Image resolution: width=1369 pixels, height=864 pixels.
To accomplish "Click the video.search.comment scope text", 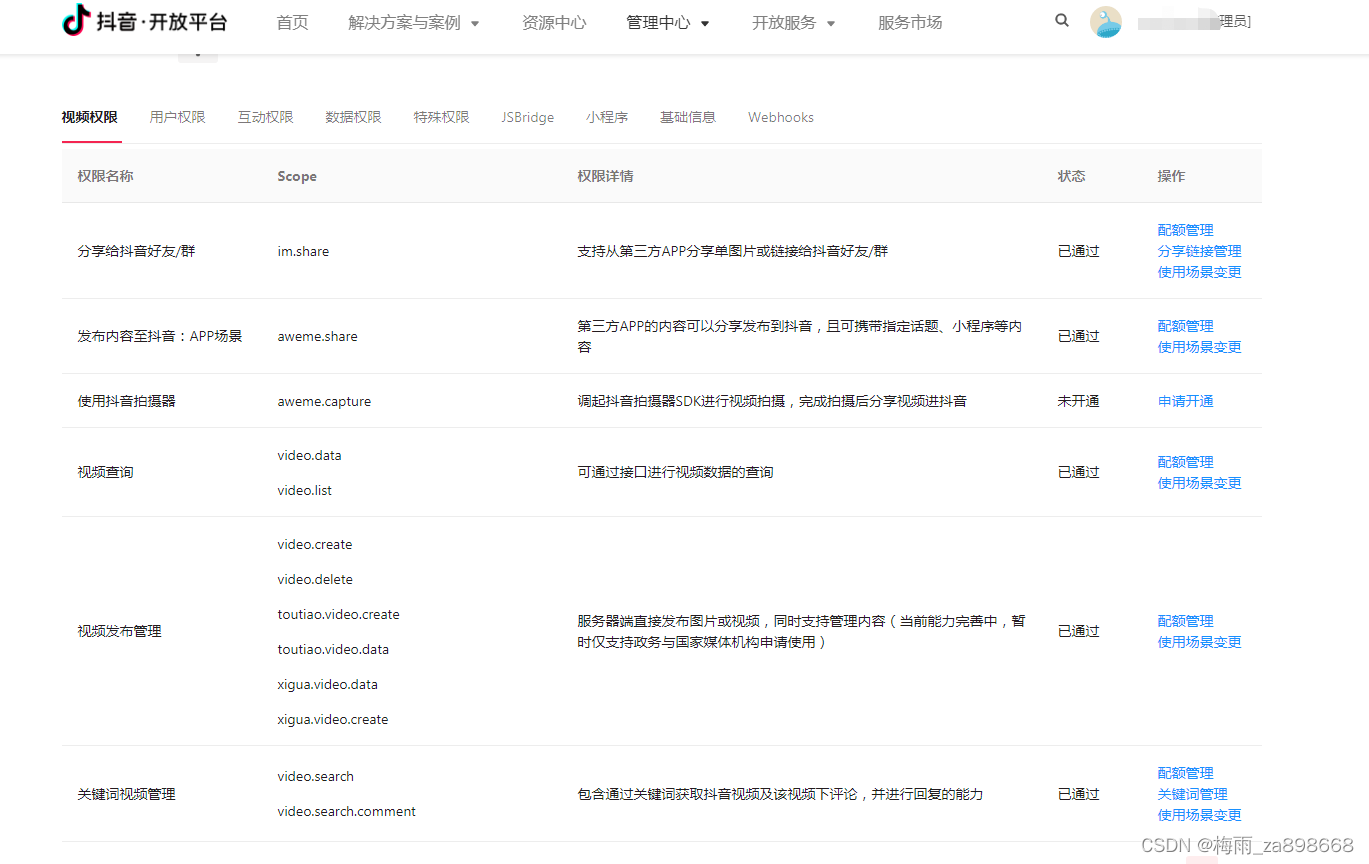I will [x=346, y=811].
